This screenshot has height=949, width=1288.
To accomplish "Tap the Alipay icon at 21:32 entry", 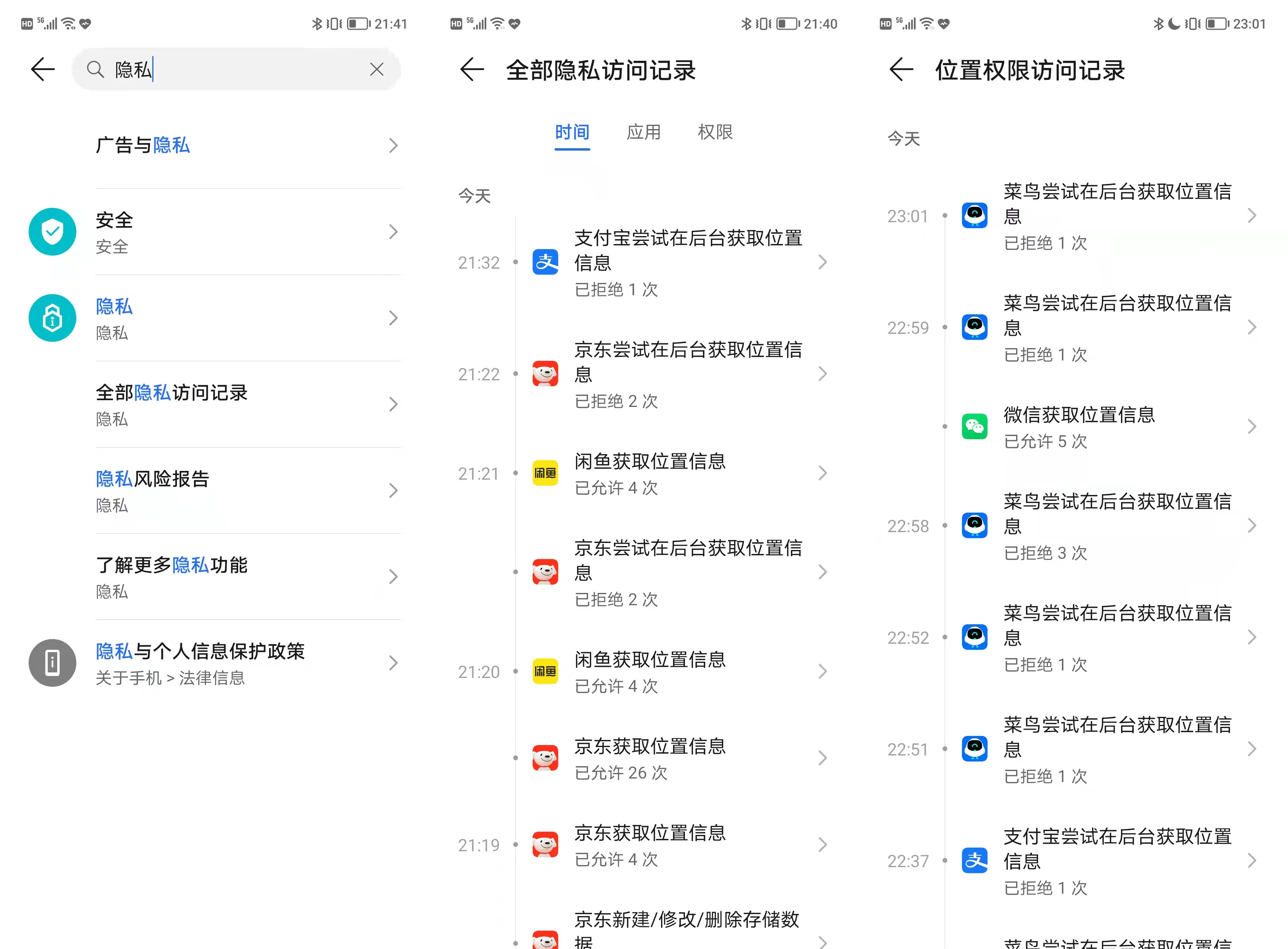I will click(x=545, y=262).
